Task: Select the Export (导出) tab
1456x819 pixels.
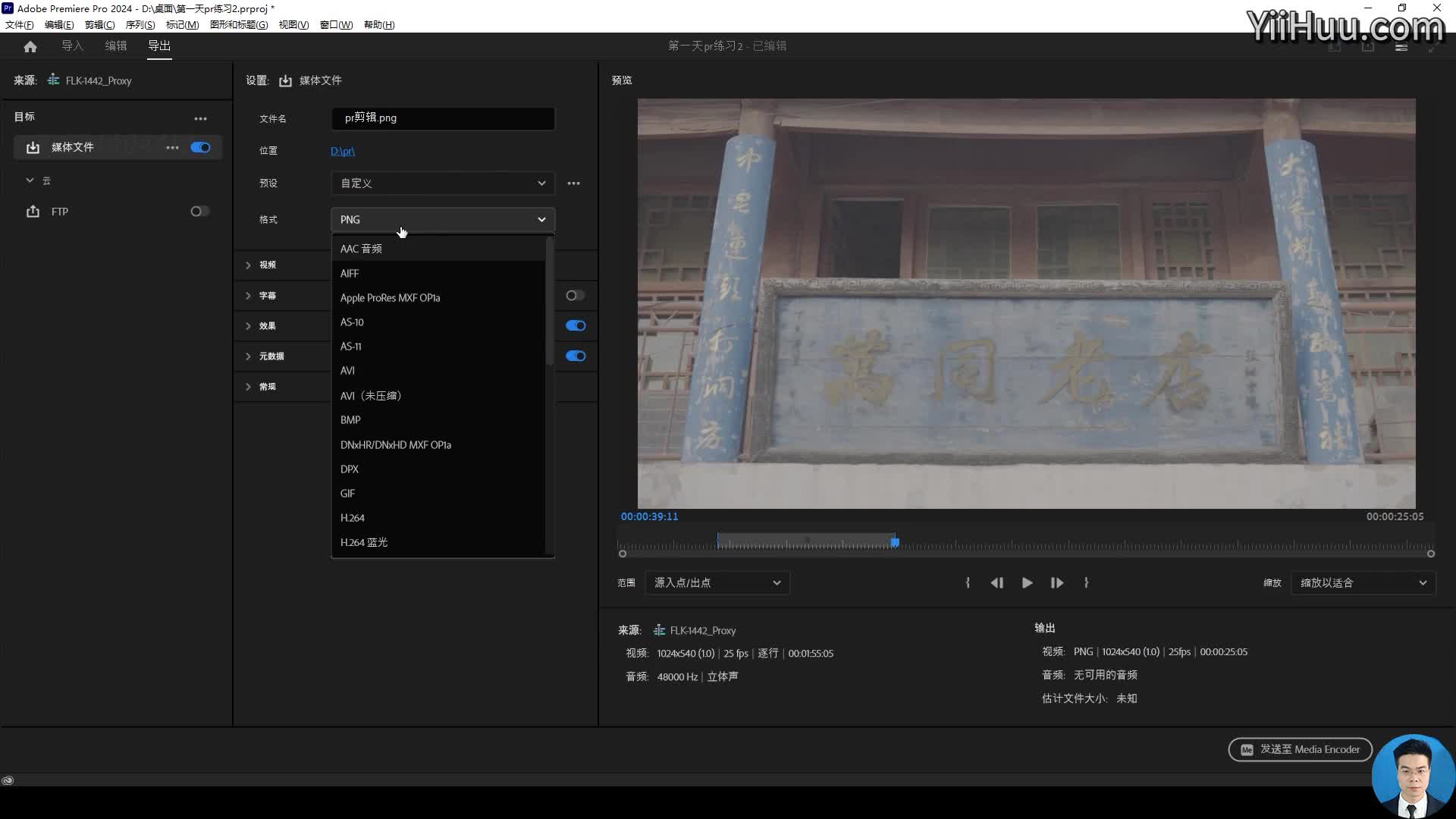Action: click(x=159, y=46)
